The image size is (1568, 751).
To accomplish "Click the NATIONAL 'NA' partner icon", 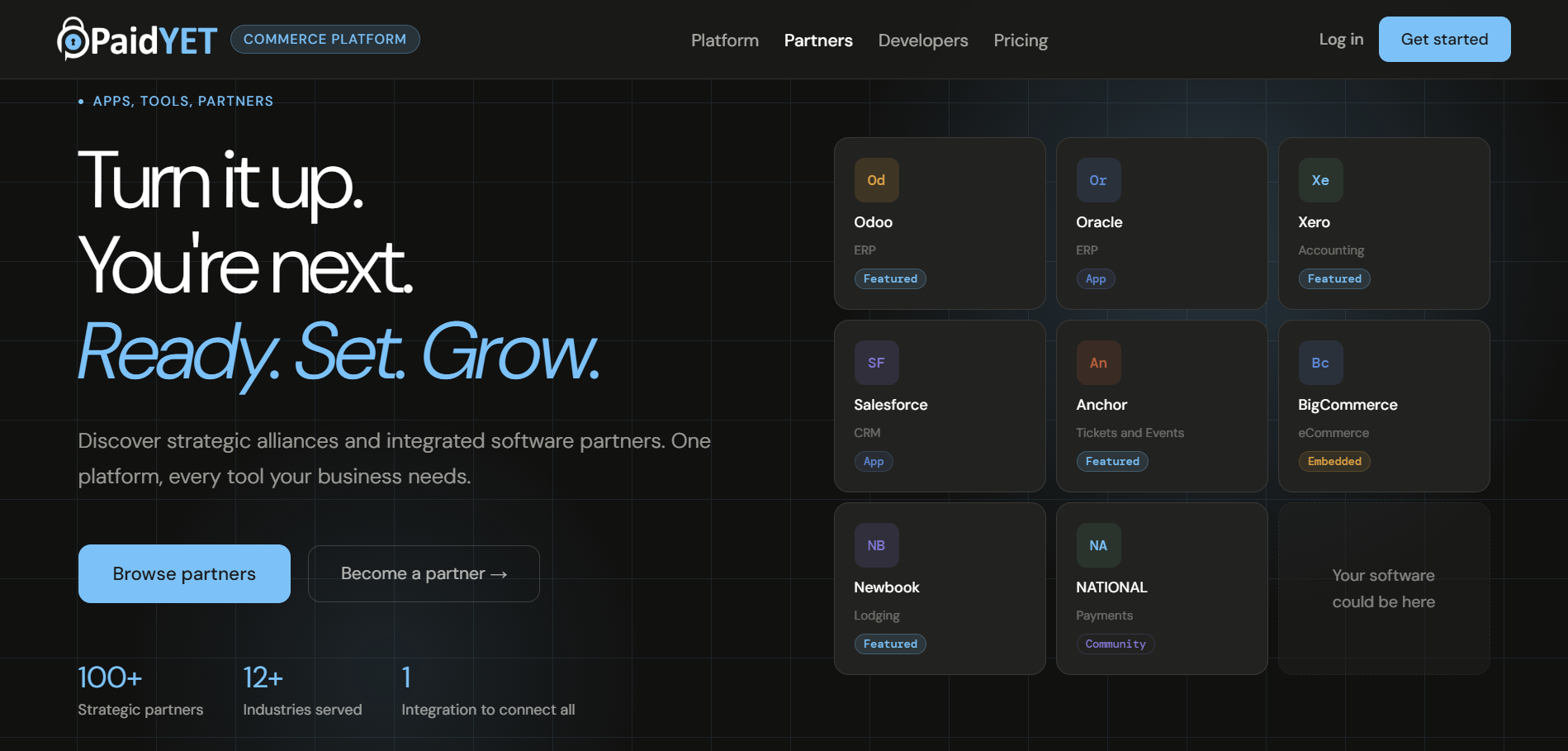I will click(1098, 545).
